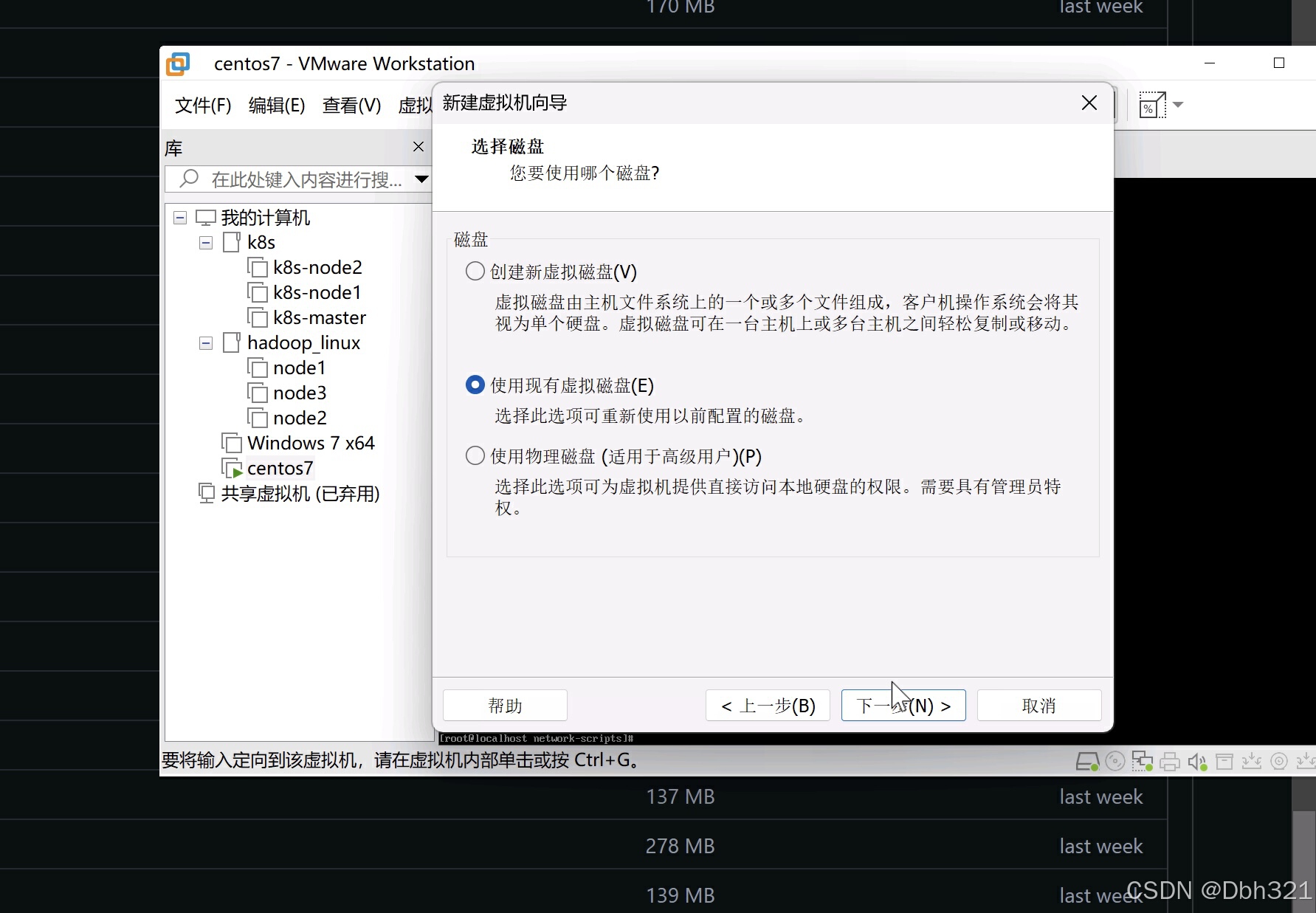Click the 137 MB size cell in background window
Viewport: 1316px width, 913px height.
(681, 796)
